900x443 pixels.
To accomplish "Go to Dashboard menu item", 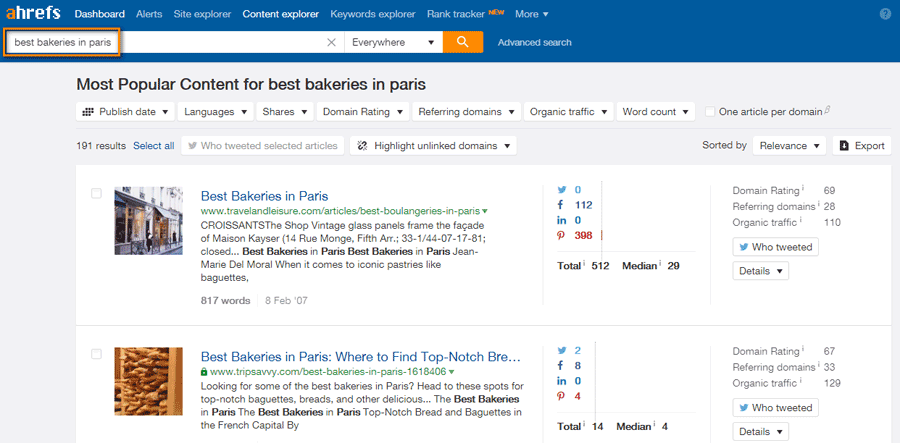I will [99, 14].
